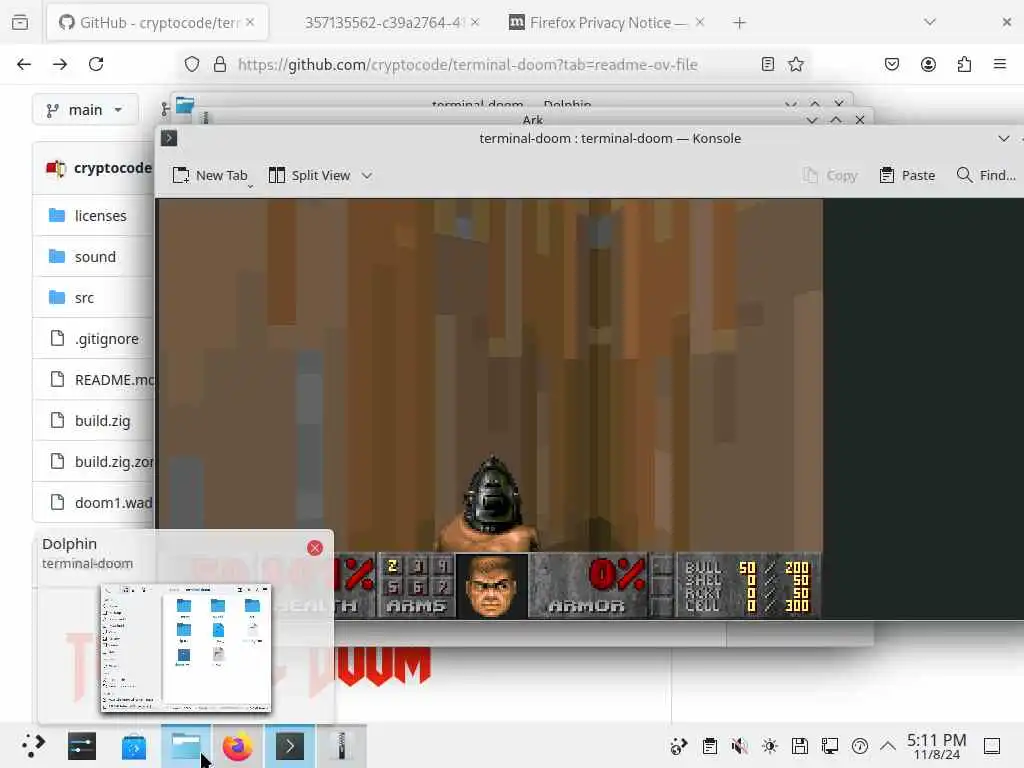Open Firefox tracking protection shield

click(x=191, y=64)
